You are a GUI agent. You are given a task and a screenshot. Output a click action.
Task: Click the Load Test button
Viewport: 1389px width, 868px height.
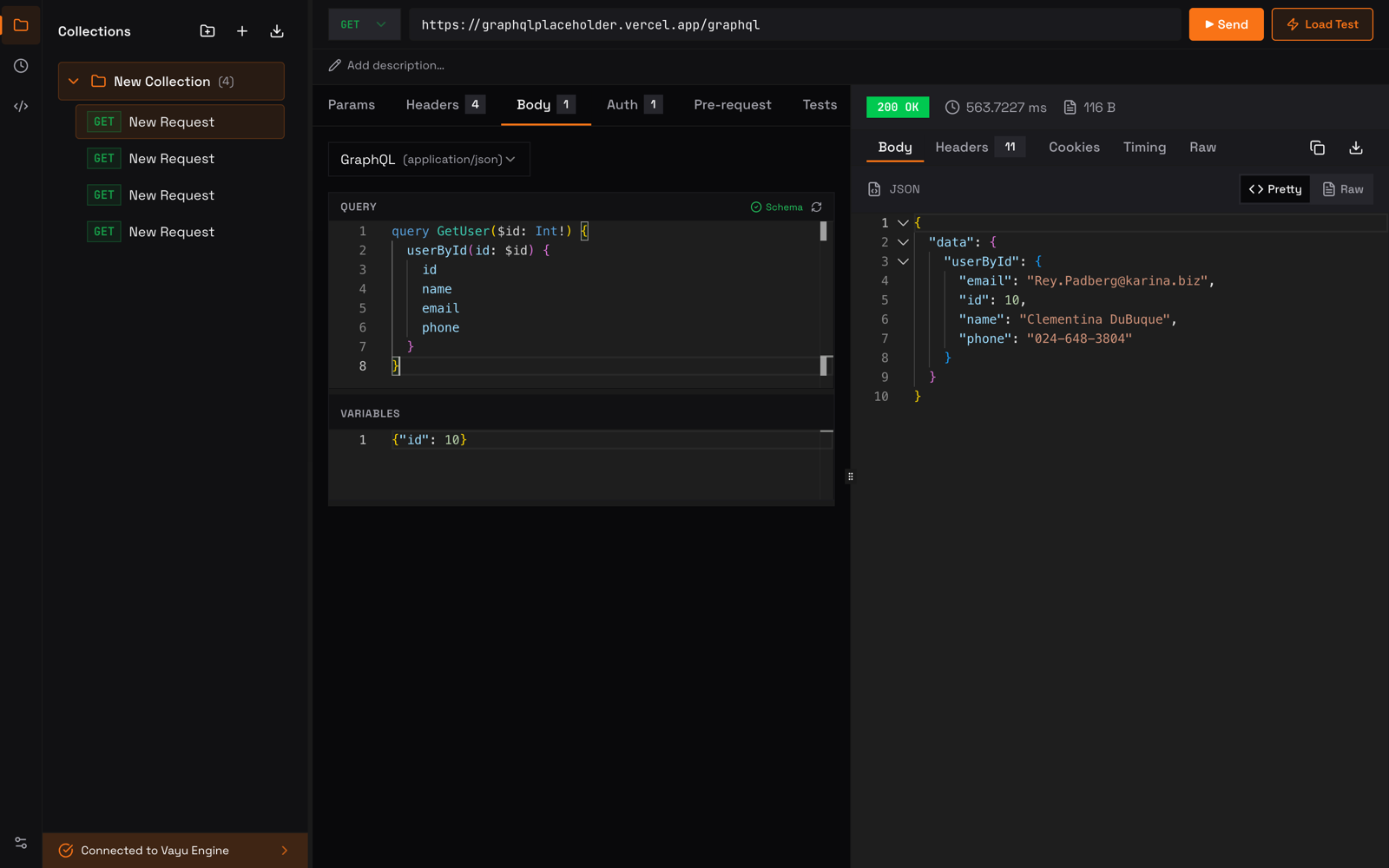1322,24
